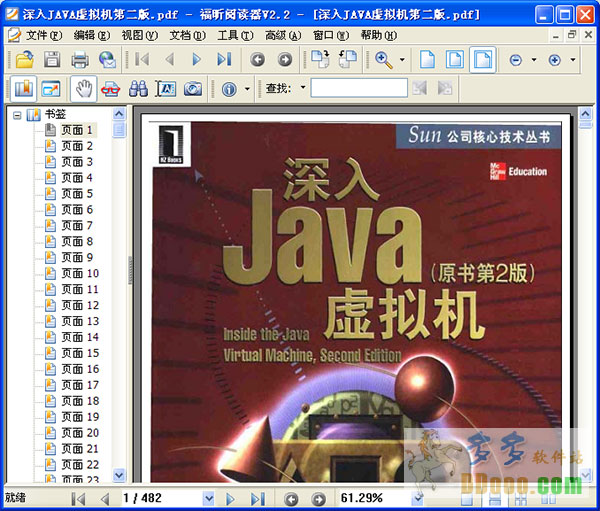The width and height of the screenshot is (600, 511).
Task: Click the 1 / 482 page number field
Action: point(163,498)
